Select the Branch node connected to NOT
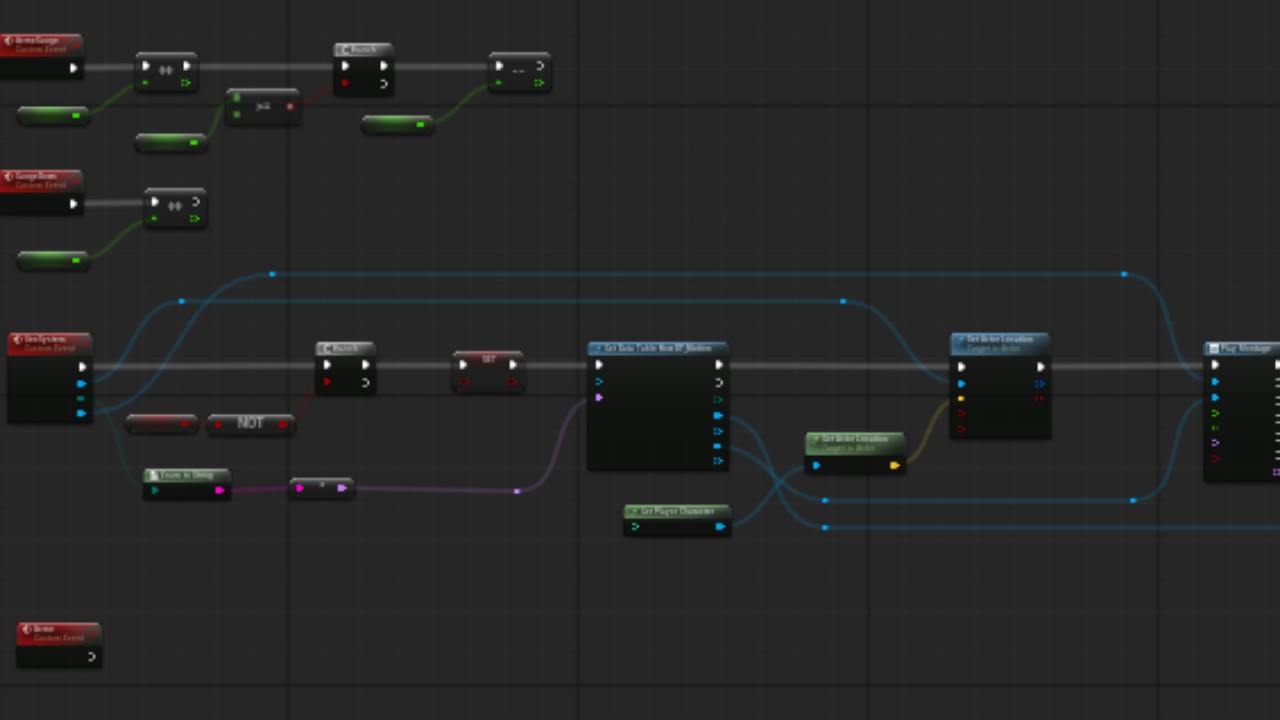The width and height of the screenshot is (1280, 720). point(345,349)
